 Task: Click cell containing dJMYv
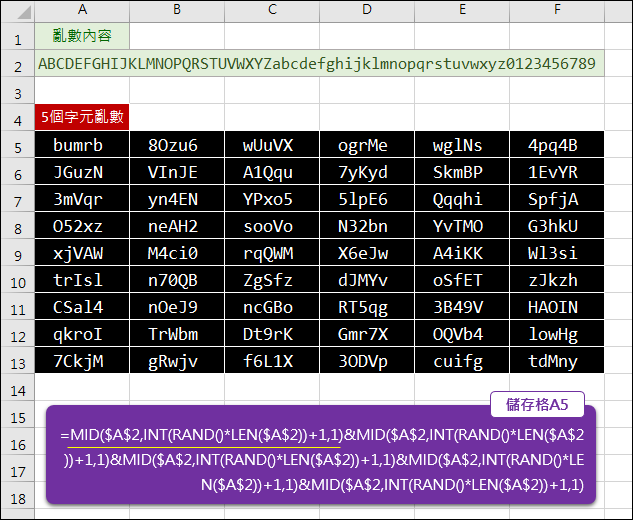point(367,279)
